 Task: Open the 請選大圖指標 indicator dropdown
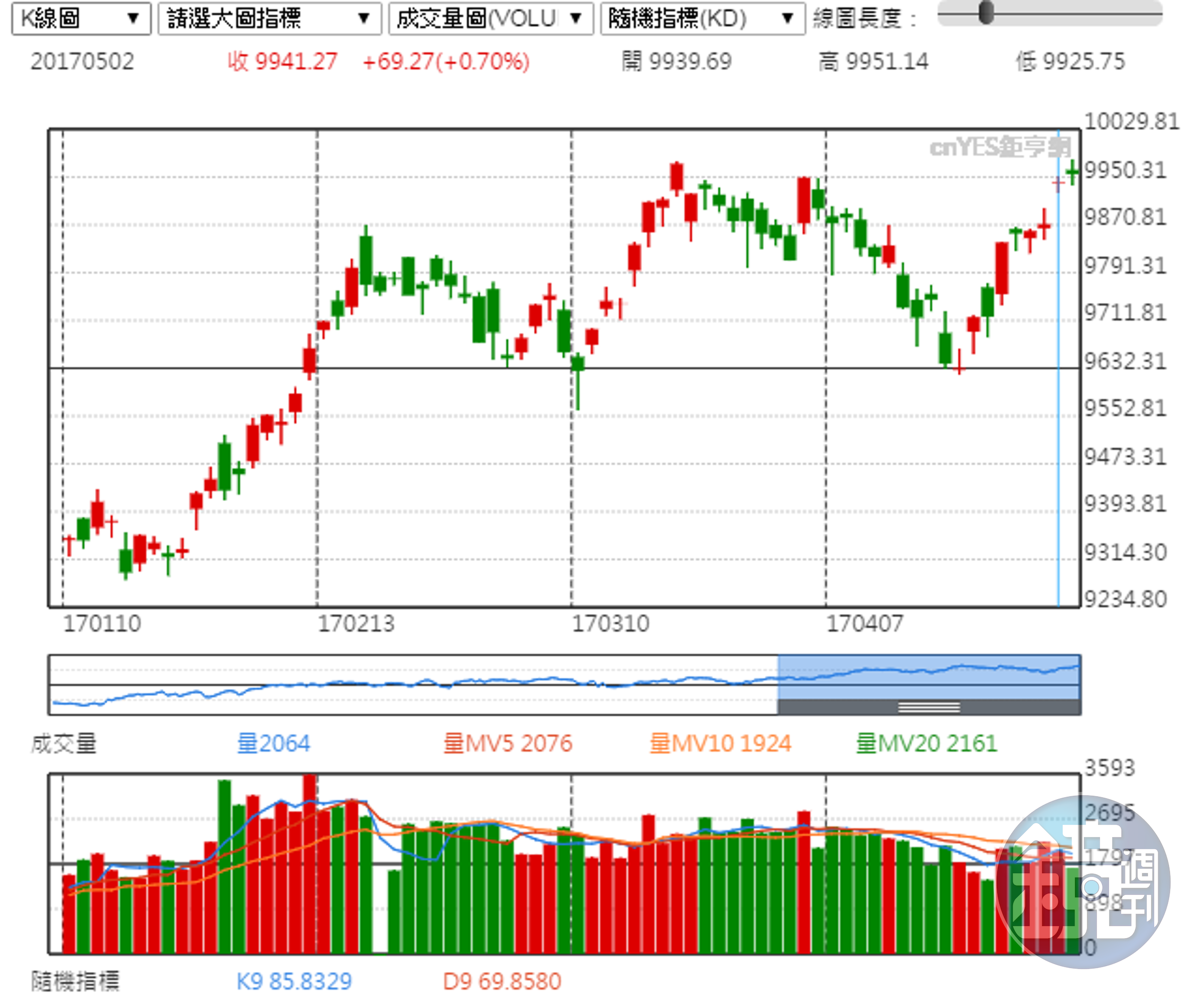(269, 19)
